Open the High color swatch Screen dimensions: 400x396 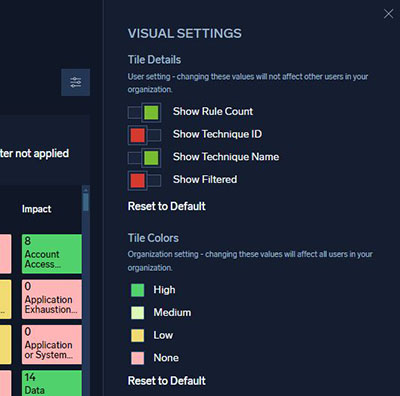(x=138, y=290)
